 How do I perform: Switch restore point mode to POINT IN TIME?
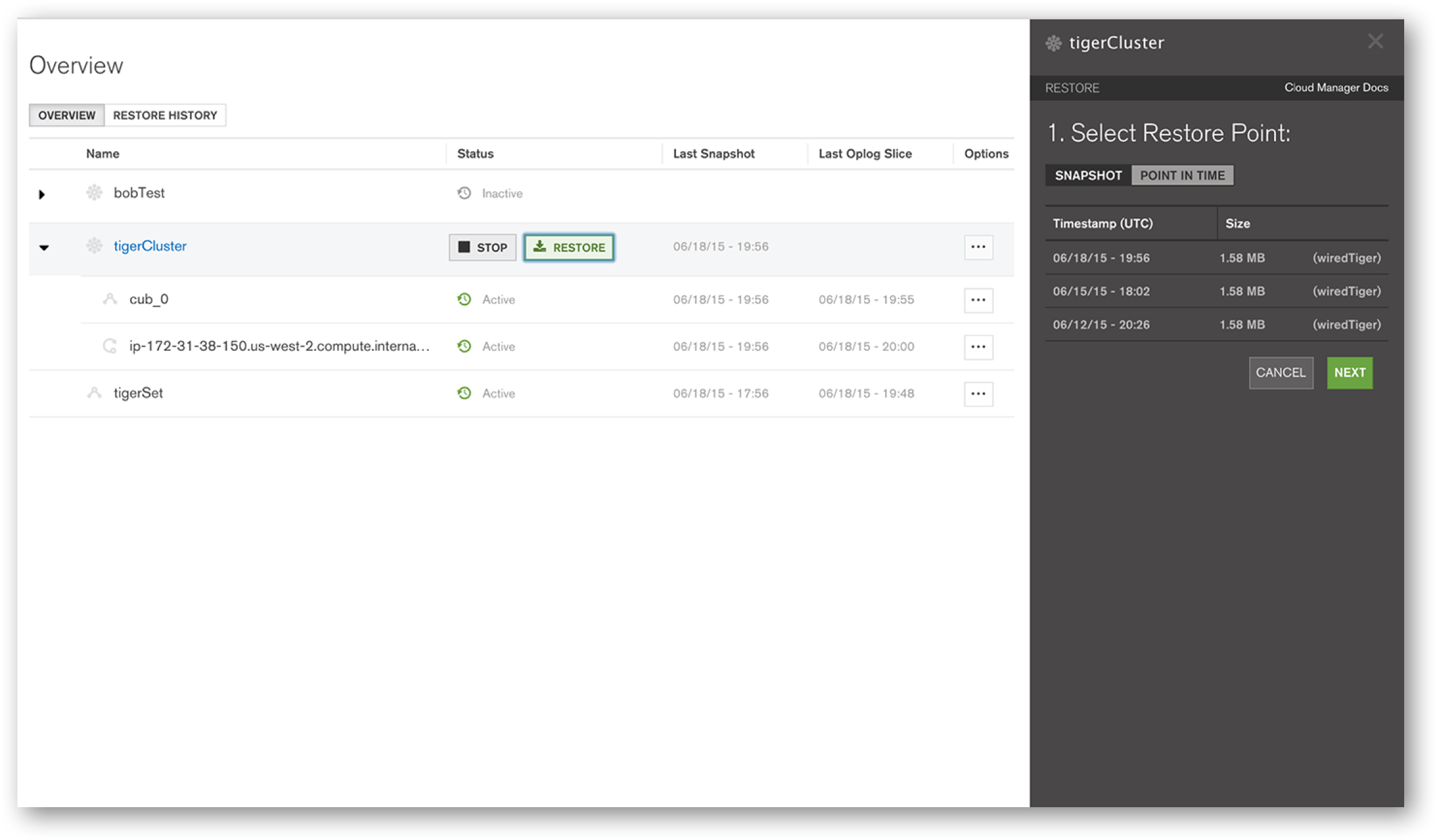(x=1182, y=175)
